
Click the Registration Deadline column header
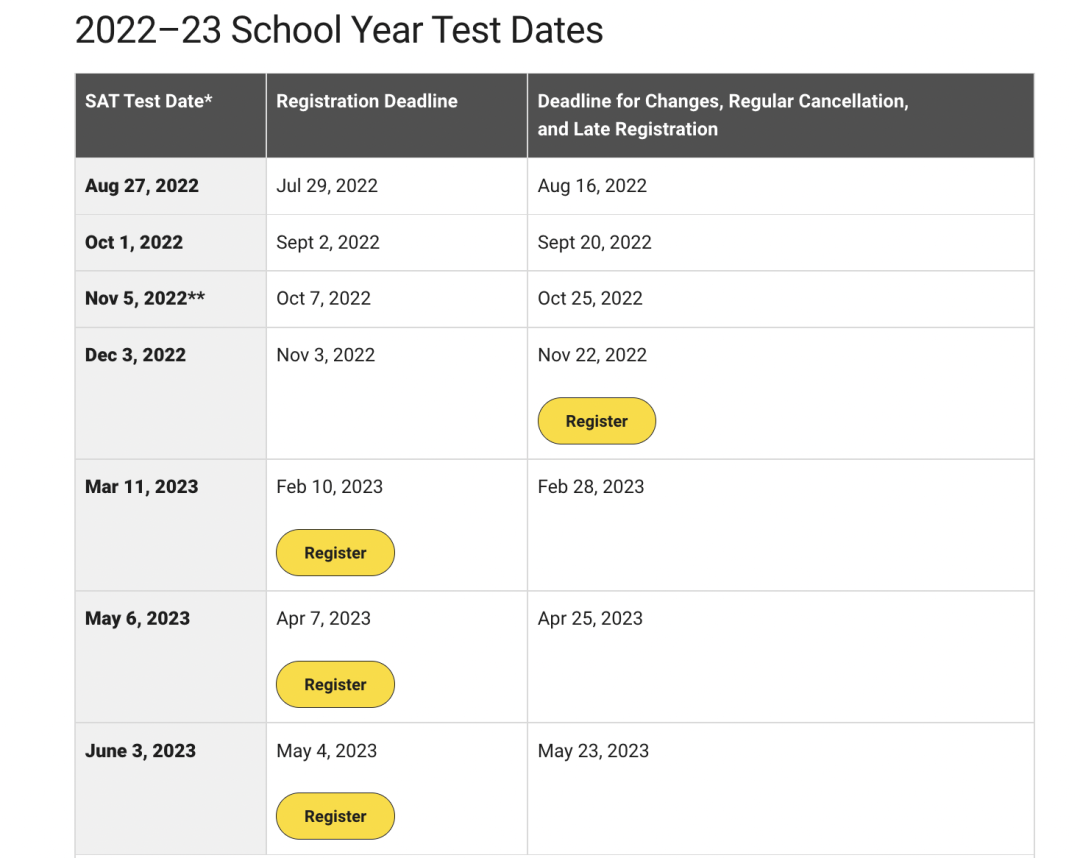coord(397,116)
